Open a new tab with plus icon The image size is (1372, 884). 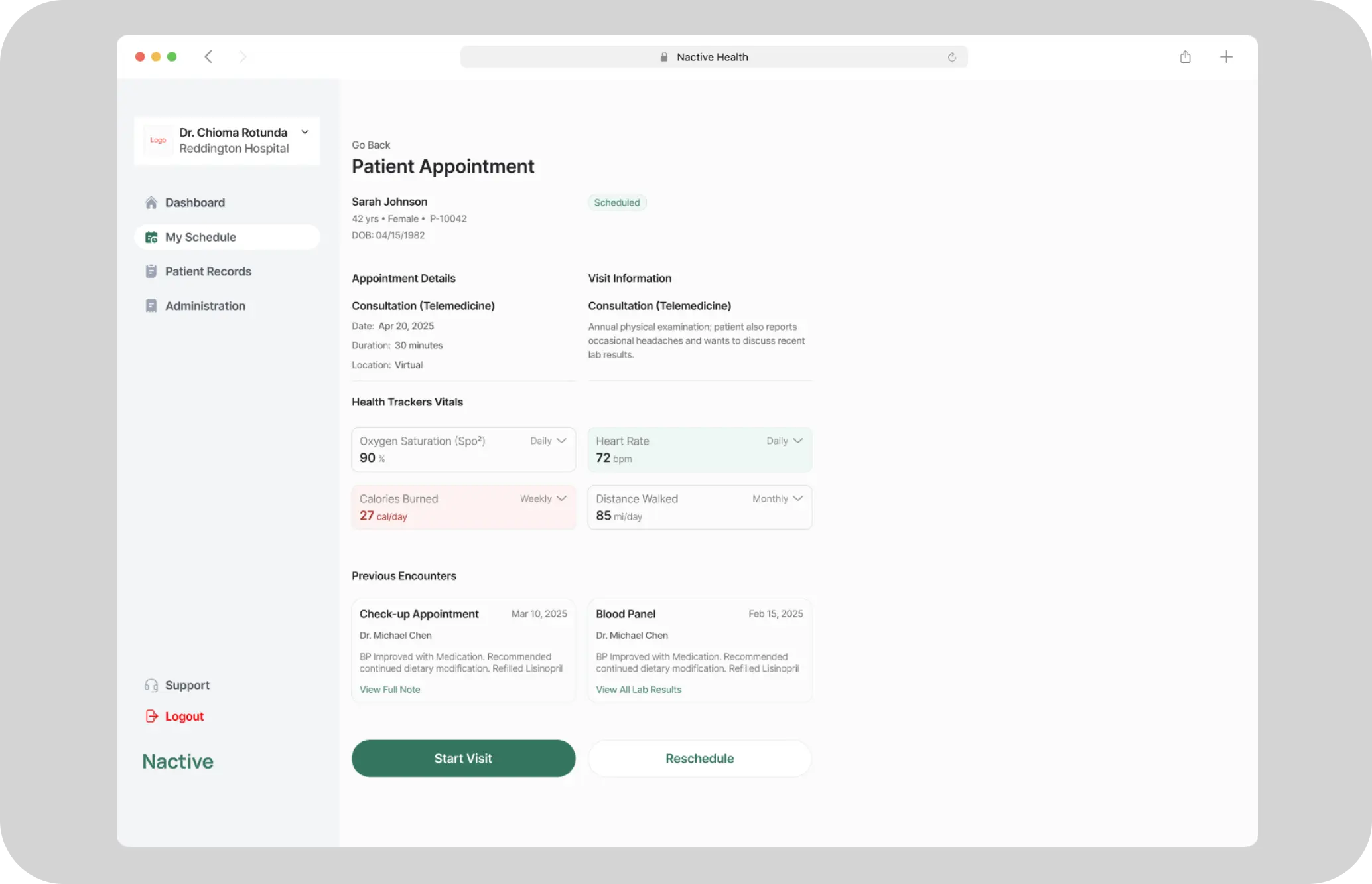[x=1227, y=57]
